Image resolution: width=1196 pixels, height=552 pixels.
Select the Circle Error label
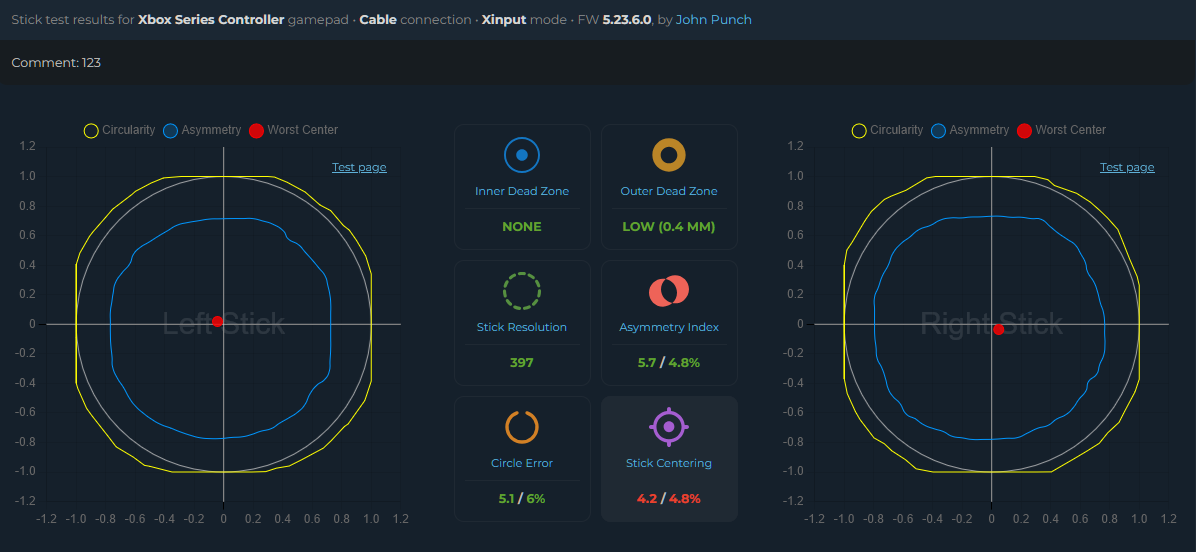point(522,463)
